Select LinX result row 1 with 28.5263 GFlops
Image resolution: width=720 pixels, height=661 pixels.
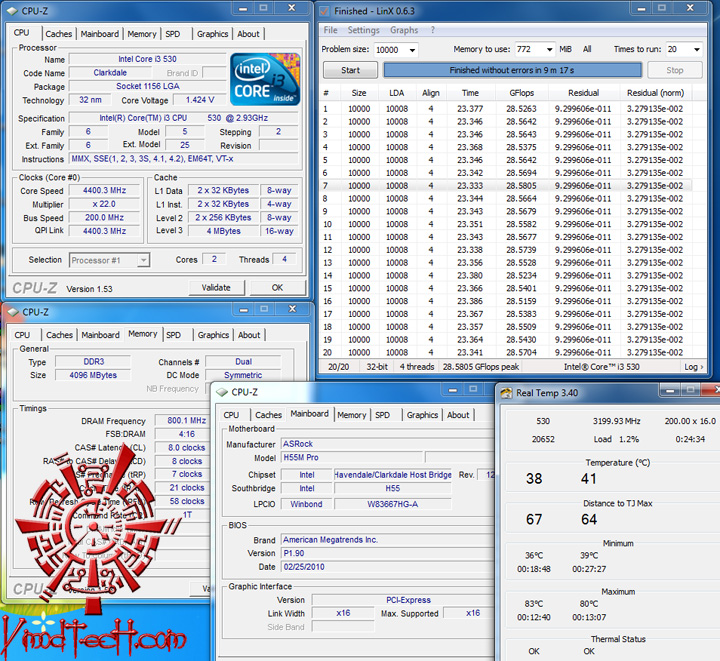point(506,109)
